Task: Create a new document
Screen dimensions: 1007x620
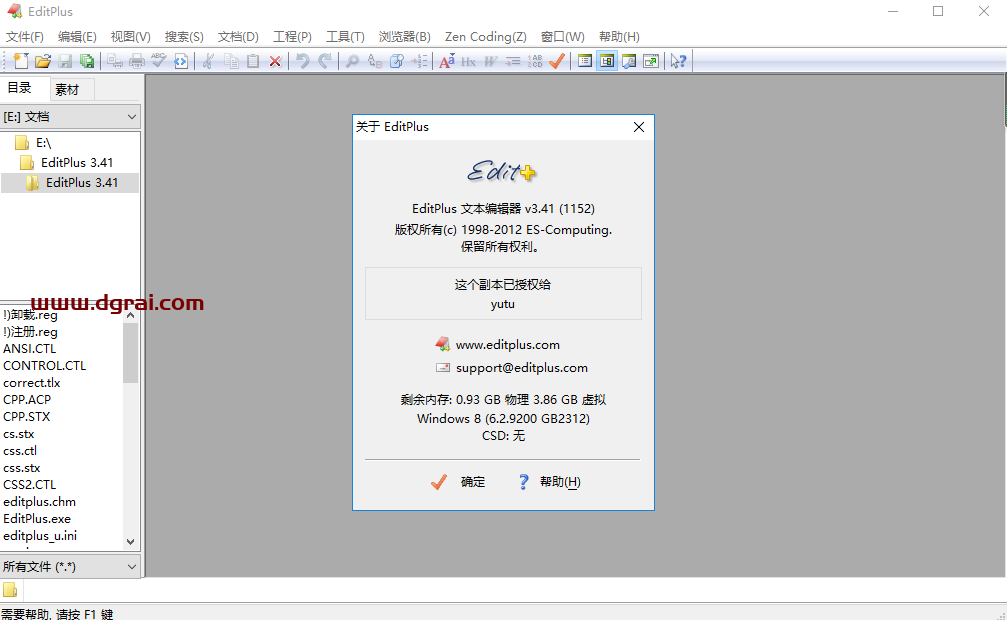Action: coord(21,61)
